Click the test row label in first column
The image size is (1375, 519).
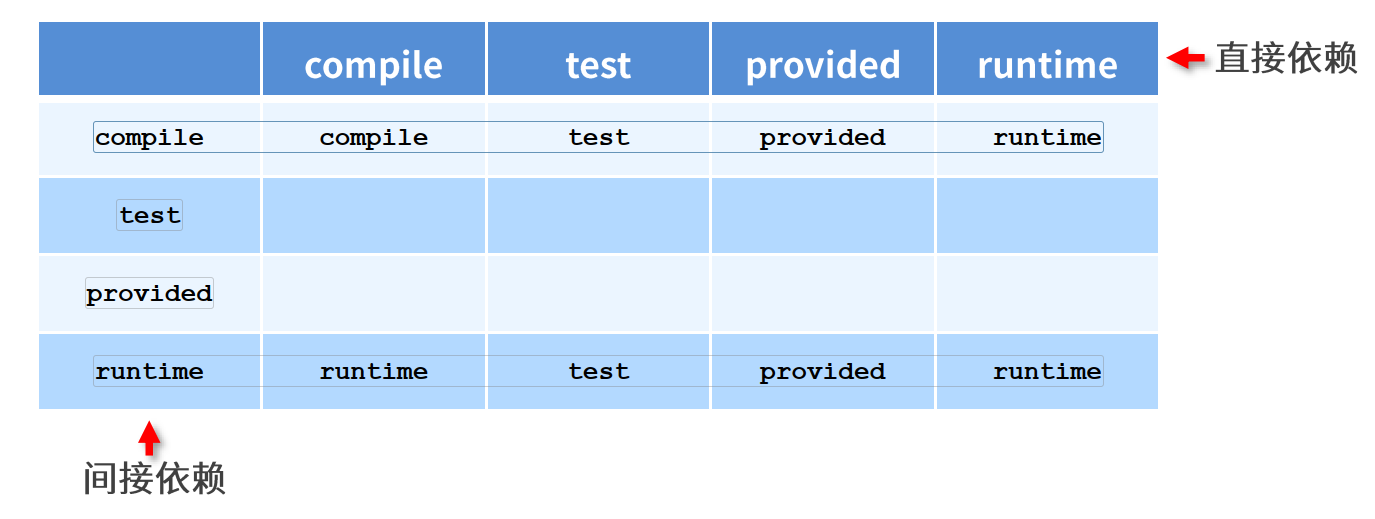coord(150,215)
